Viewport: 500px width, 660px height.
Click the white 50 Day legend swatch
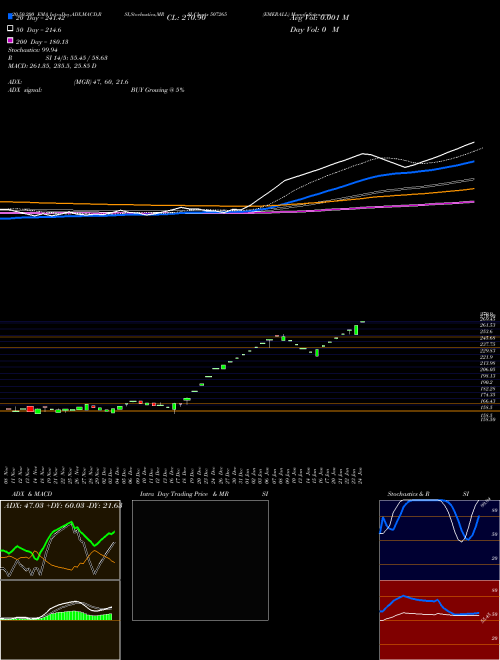11,29
